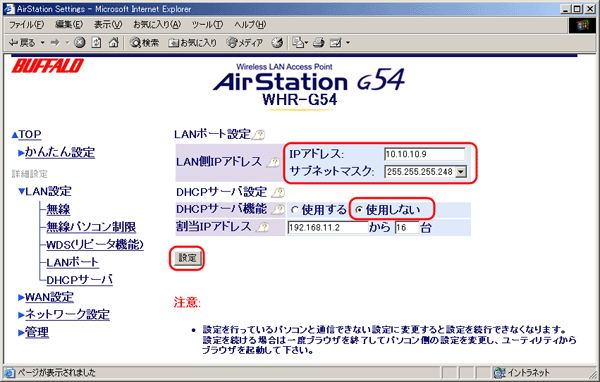Click IE icon in title bar
The image size is (600, 382).
pyautogui.click(x=9, y=8)
